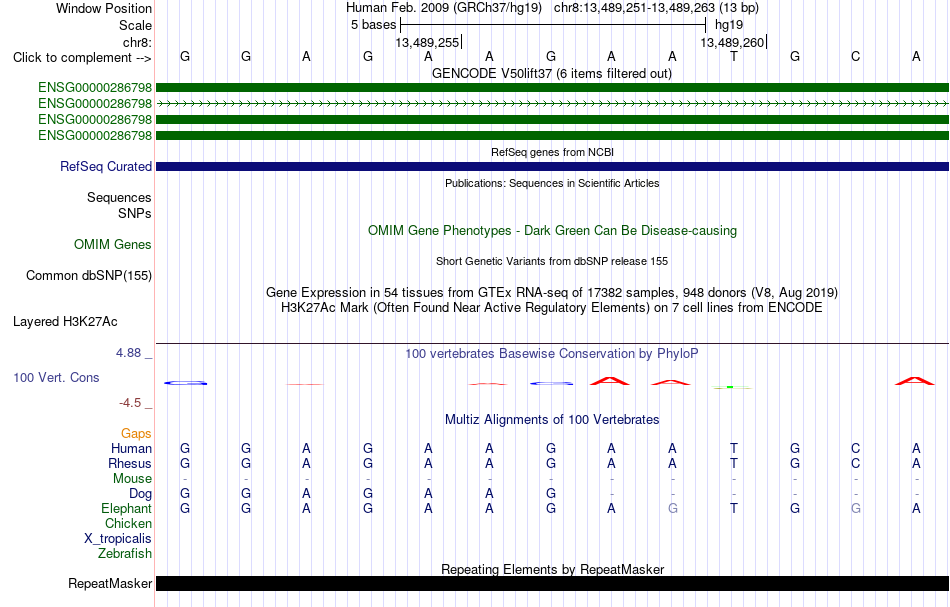
Task: Click the Human Feb. 2009 (GRCh37/hg19) text
Action: click(x=443, y=8)
